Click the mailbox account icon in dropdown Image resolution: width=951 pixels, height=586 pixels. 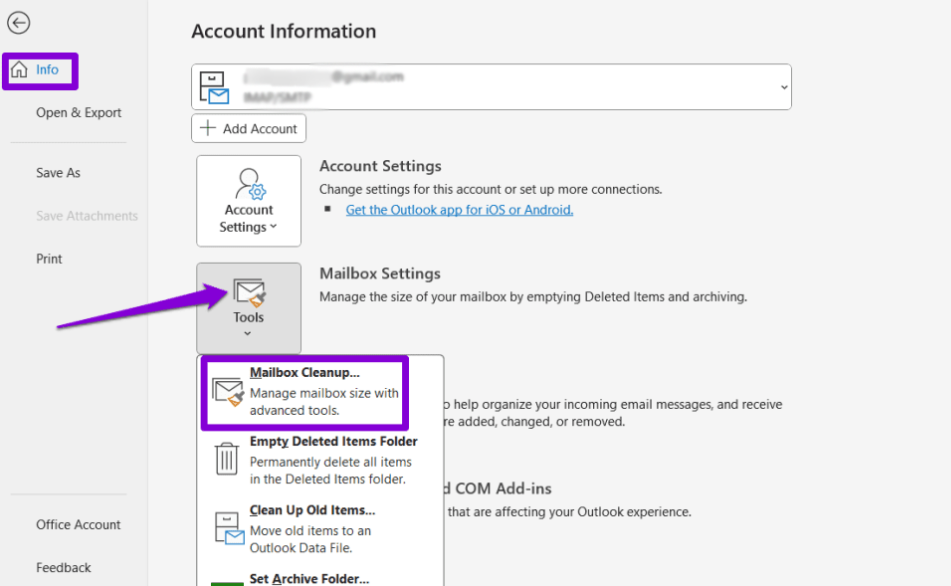pos(214,88)
